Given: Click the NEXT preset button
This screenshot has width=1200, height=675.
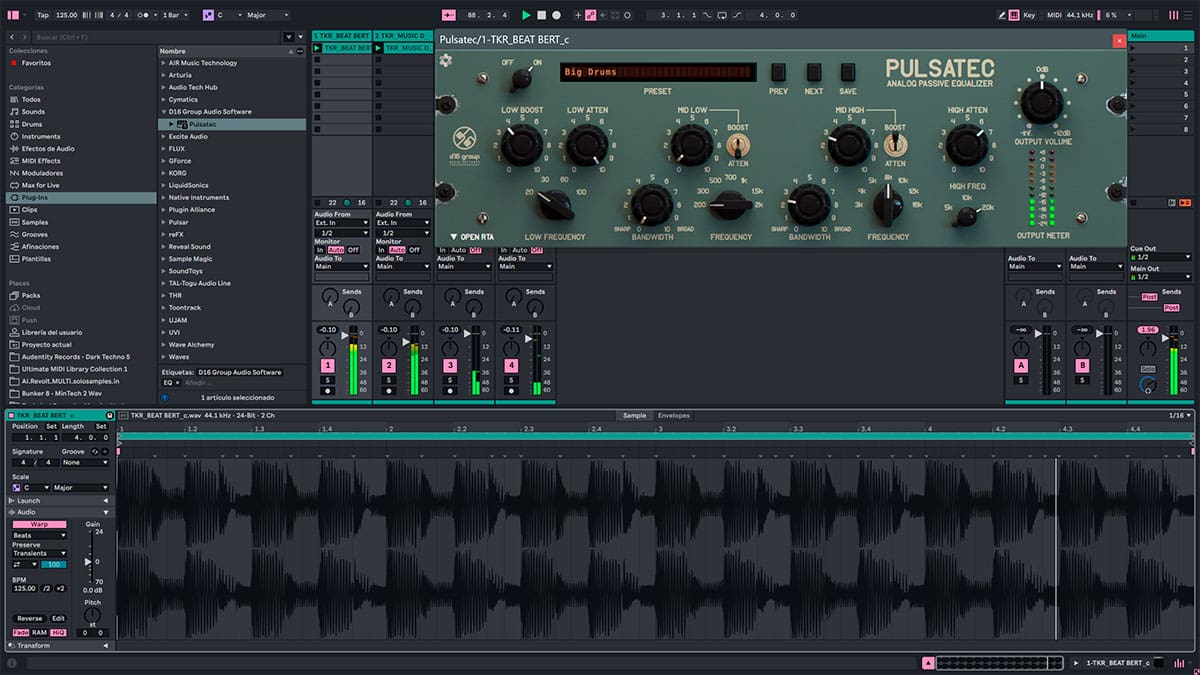Looking at the screenshot, I should pos(813,72).
